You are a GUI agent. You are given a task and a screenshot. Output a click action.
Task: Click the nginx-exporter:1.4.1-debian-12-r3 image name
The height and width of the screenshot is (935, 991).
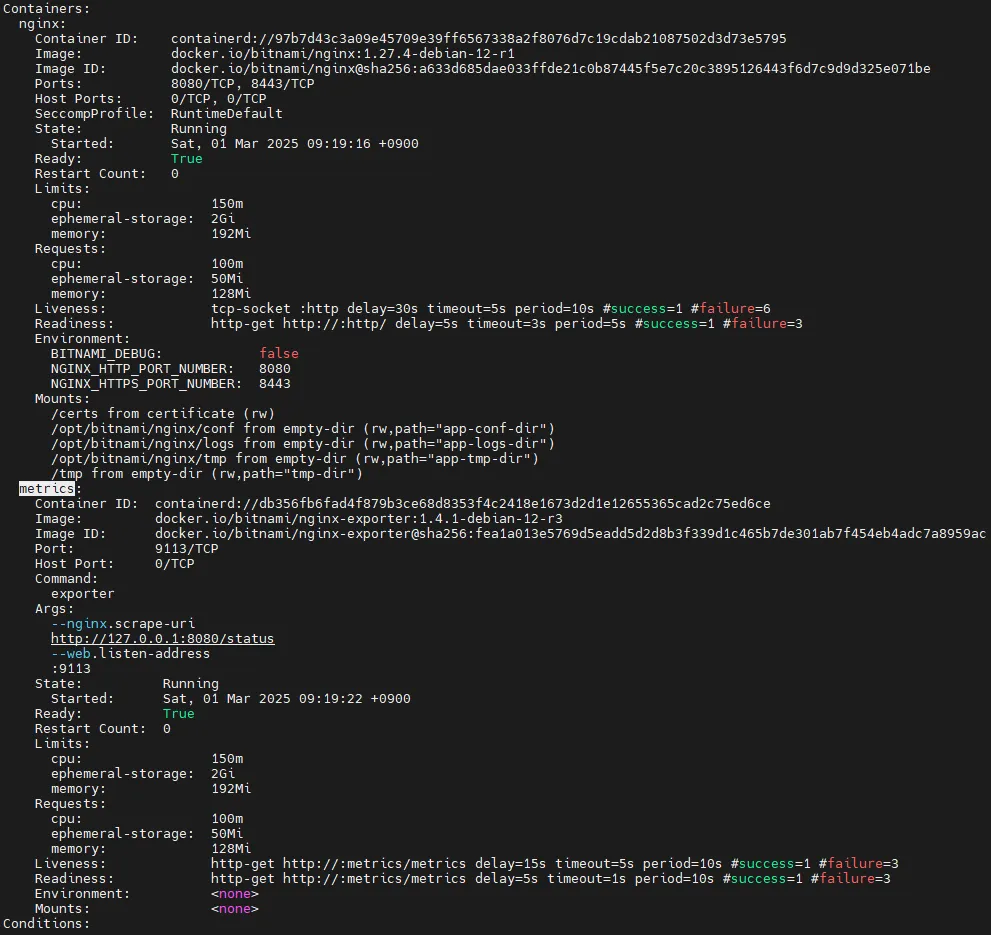pos(359,518)
